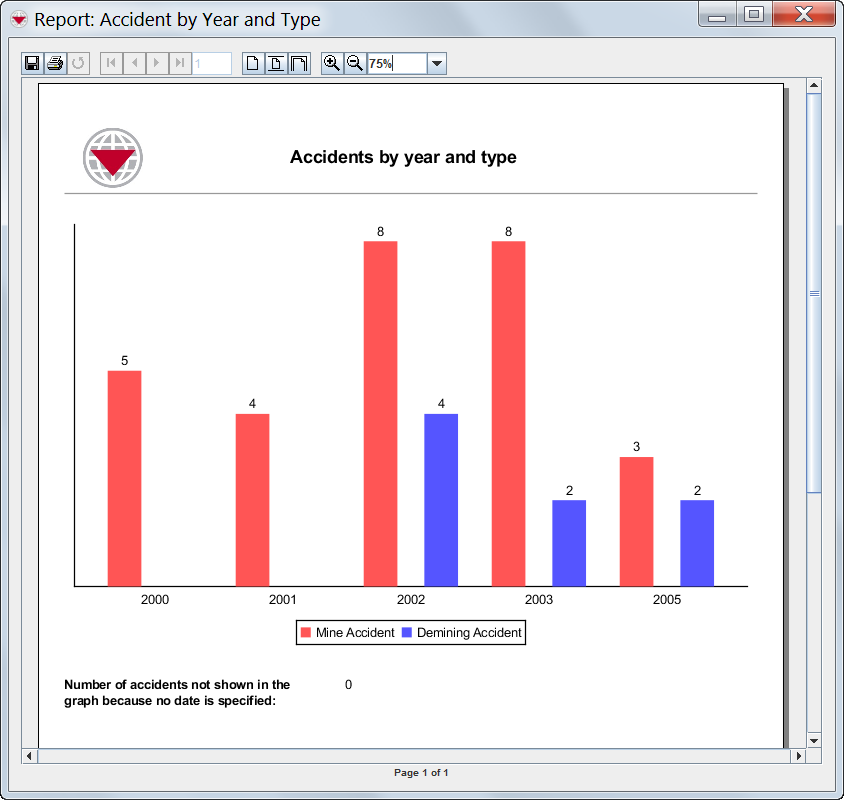
Task: Click the page number field
Action: (x=212, y=64)
